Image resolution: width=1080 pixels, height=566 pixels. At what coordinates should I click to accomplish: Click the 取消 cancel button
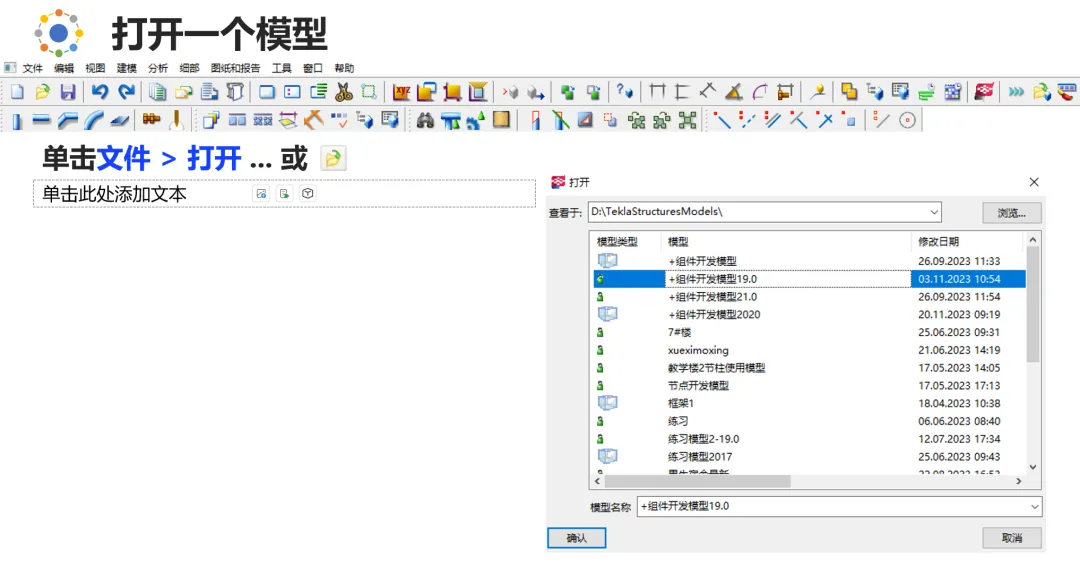[1012, 538]
